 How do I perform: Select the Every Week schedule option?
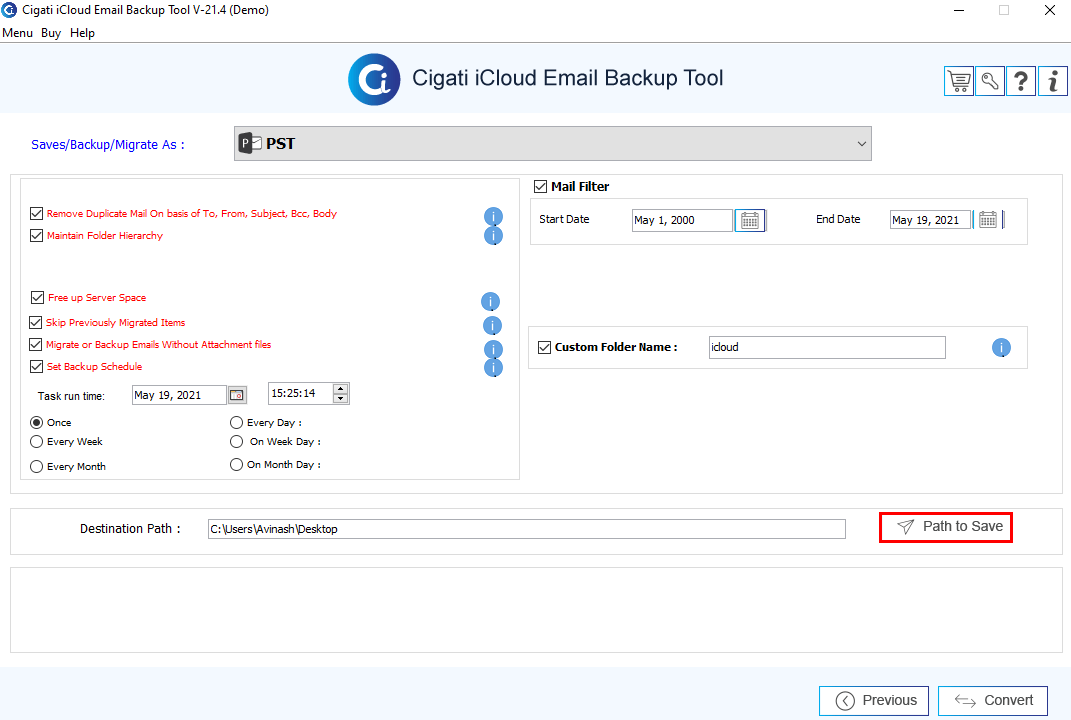[x=37, y=442]
